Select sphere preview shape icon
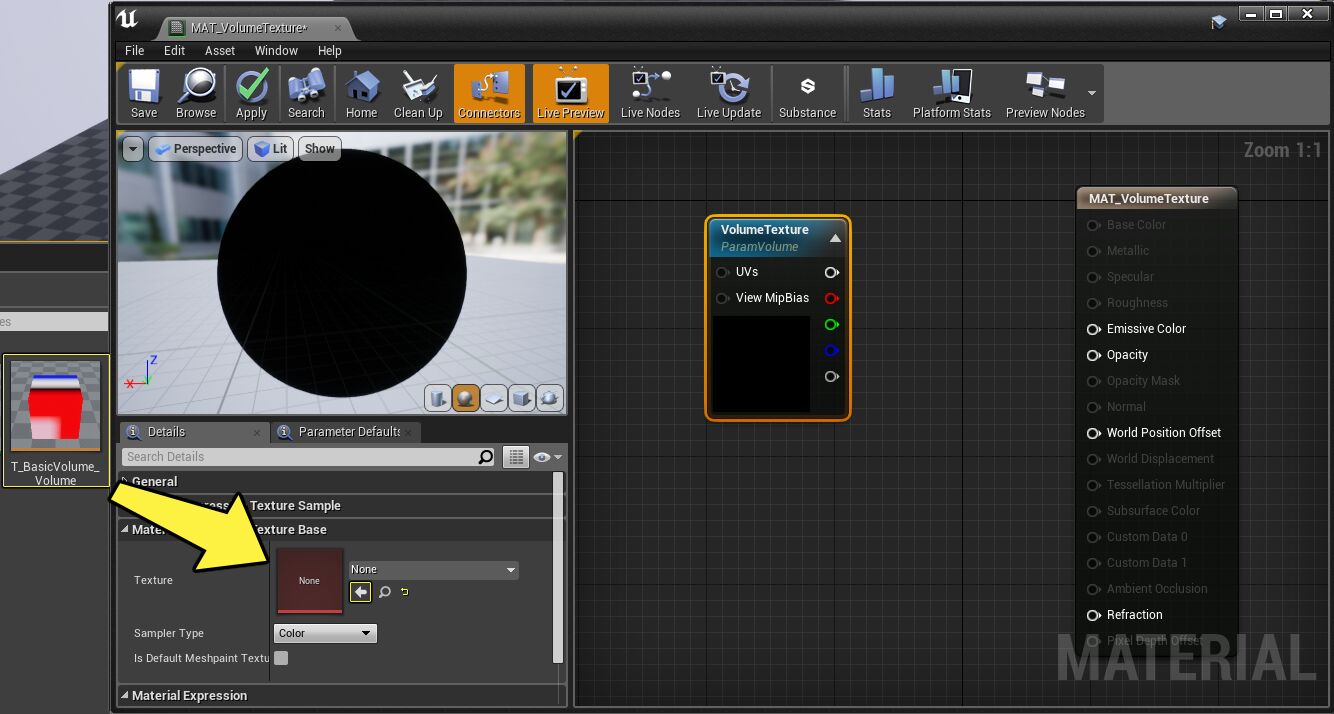 coord(465,399)
